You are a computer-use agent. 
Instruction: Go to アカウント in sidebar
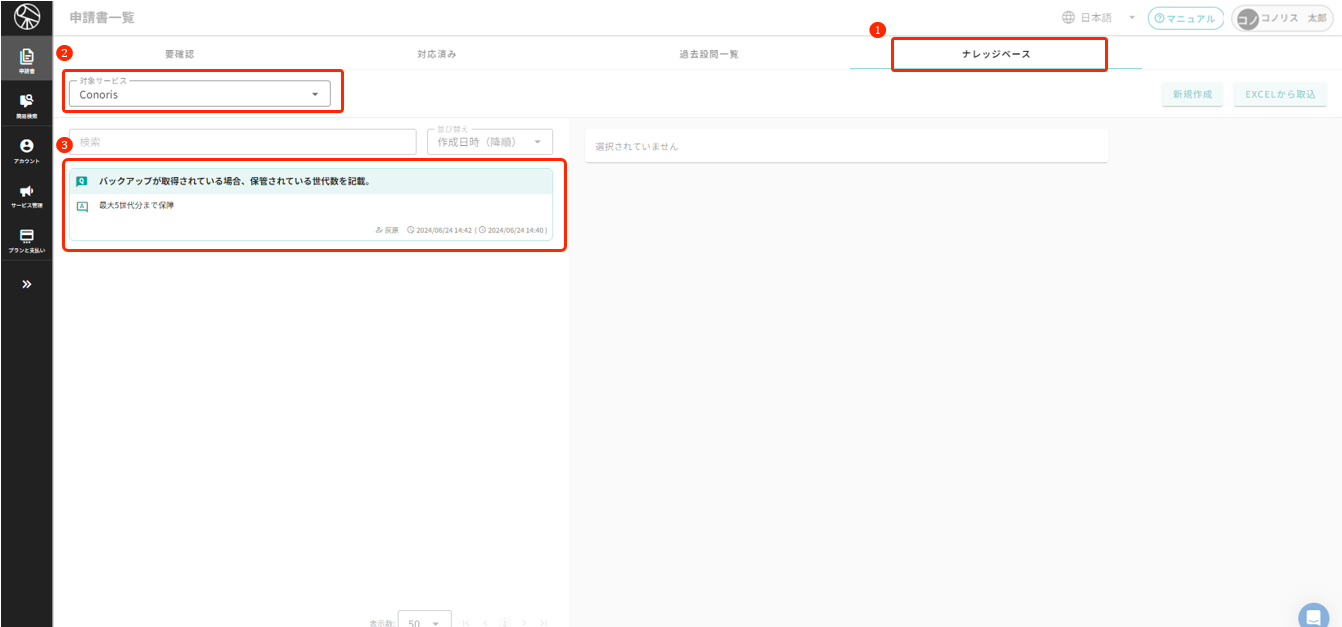pos(26,150)
